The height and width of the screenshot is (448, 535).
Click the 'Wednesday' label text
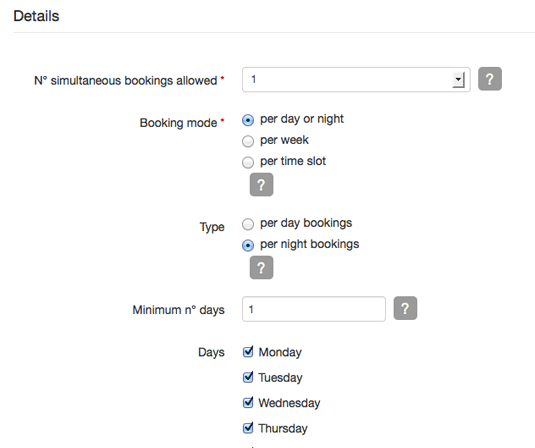tap(289, 403)
